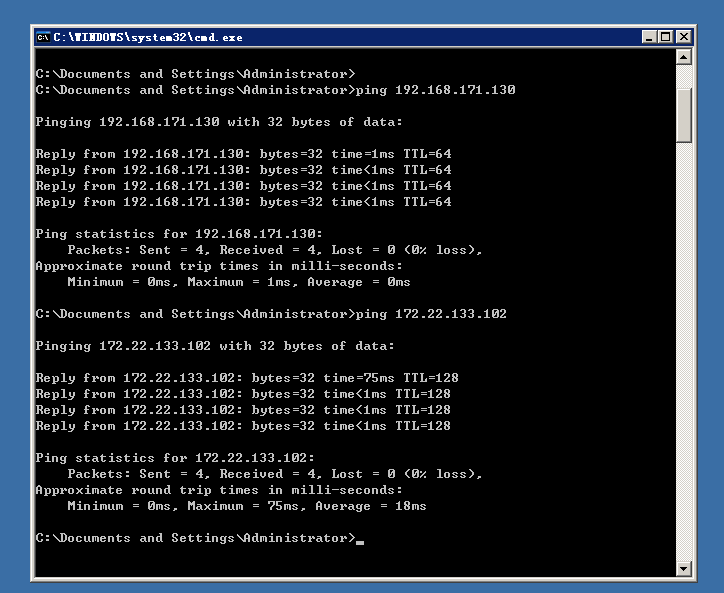Click the cmd.exe title bar text
The width and height of the screenshot is (724, 593).
148,37
